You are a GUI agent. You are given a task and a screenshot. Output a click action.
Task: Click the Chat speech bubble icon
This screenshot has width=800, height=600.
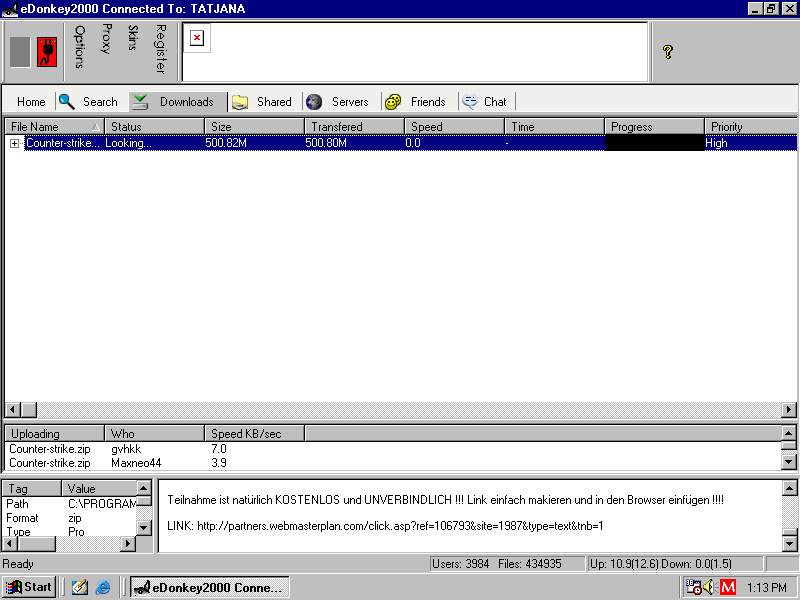tap(470, 102)
